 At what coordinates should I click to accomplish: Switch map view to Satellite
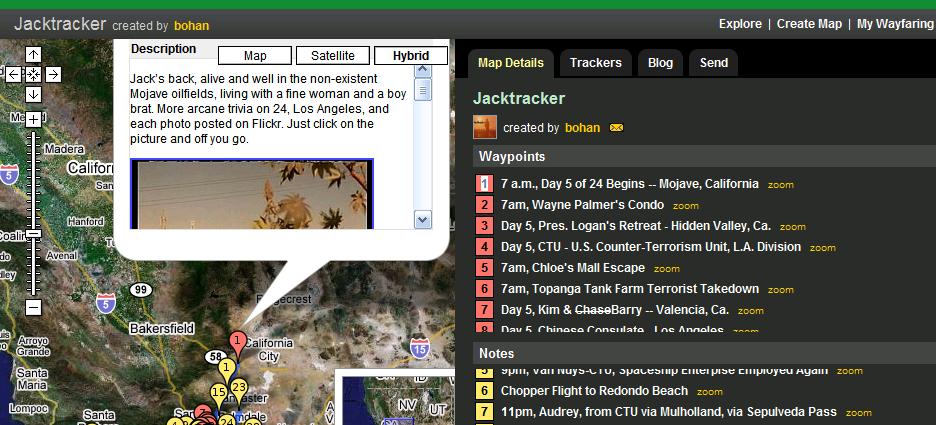coord(333,56)
